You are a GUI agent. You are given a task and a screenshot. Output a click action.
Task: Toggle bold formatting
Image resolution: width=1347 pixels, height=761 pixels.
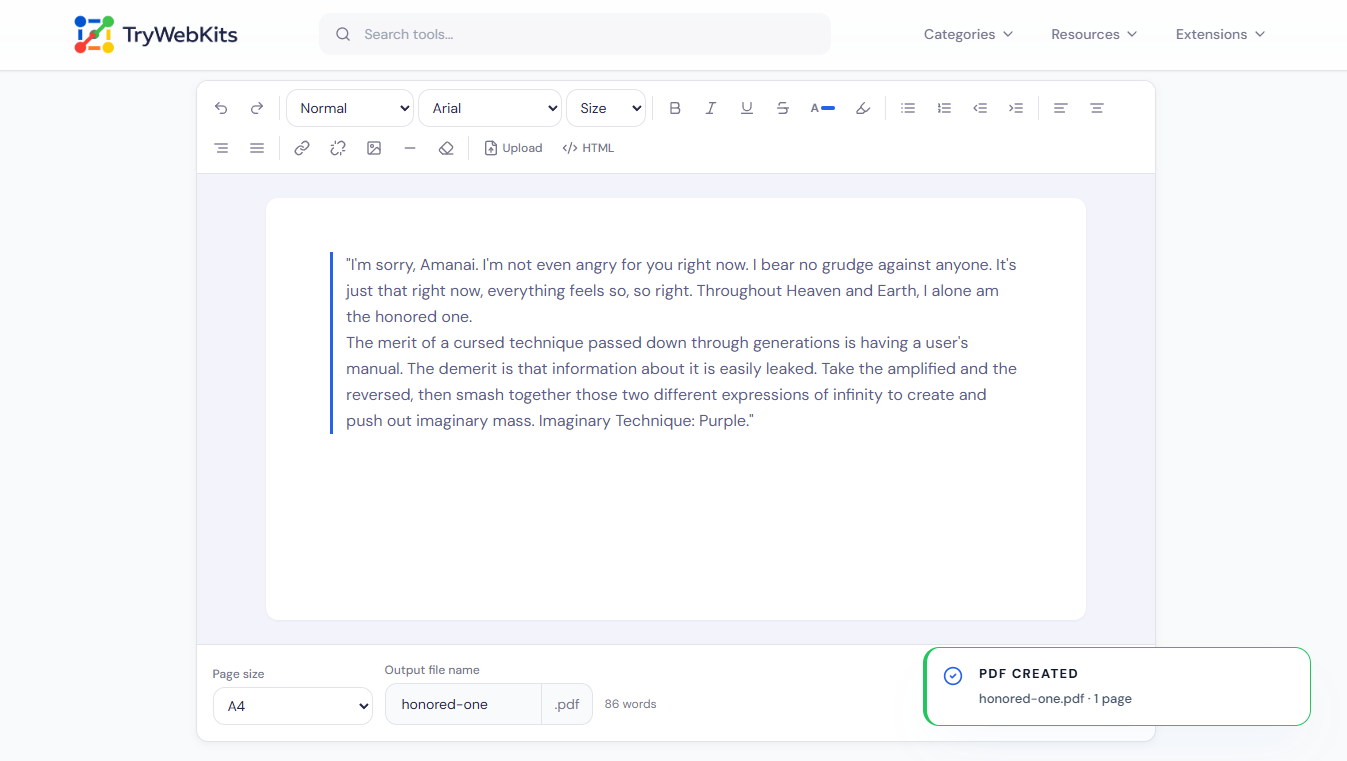tap(675, 108)
